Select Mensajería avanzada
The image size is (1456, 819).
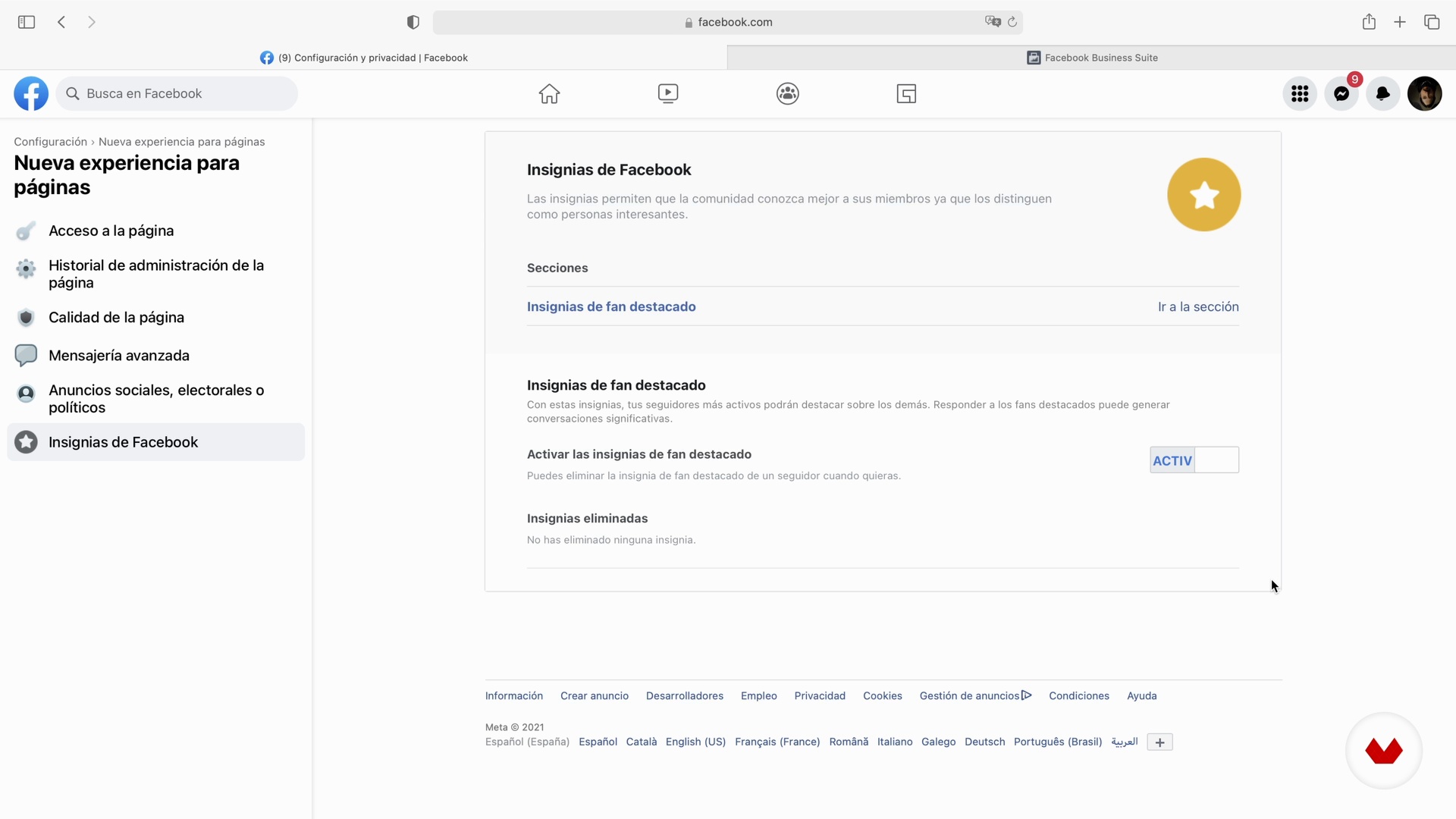tap(155, 355)
